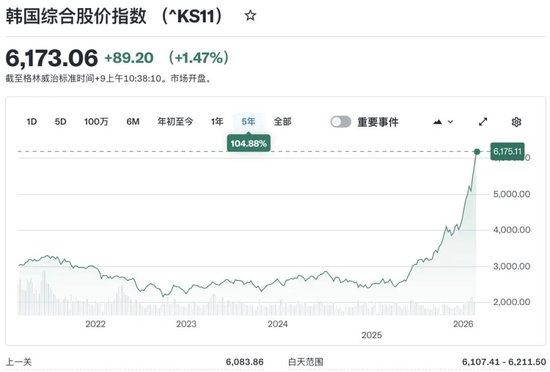Select the 6M time range
Screen dimensions: 550x372
click(x=133, y=122)
